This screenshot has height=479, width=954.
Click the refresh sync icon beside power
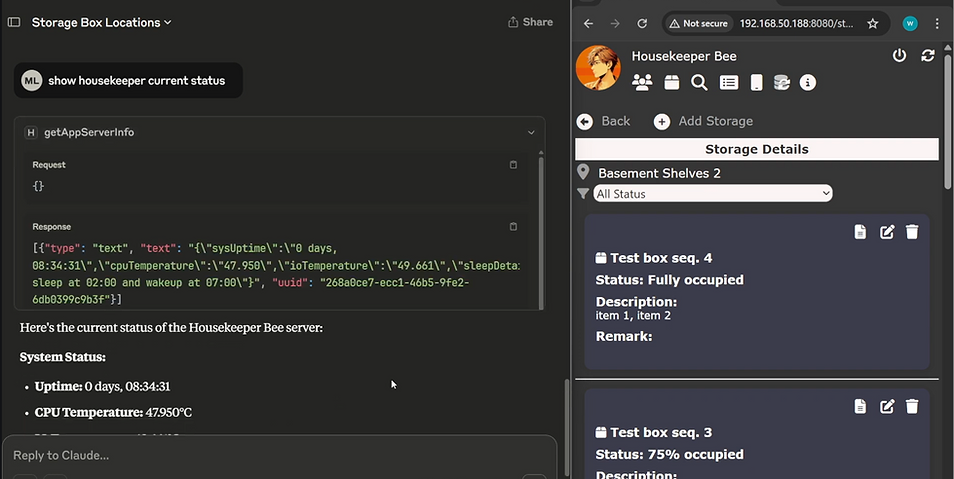928,56
